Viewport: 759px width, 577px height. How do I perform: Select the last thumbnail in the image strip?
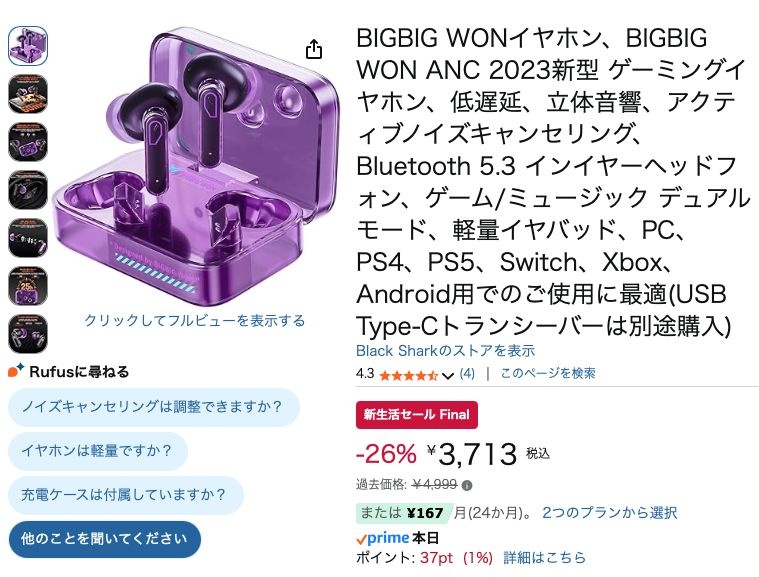(28, 333)
